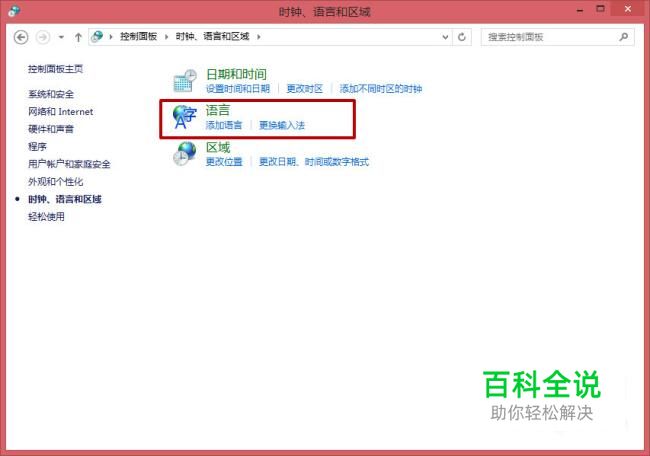Viewport: 650px width, 456px height.
Task: Click 更改日期、时间或数字格式 link
Action: tap(314, 162)
